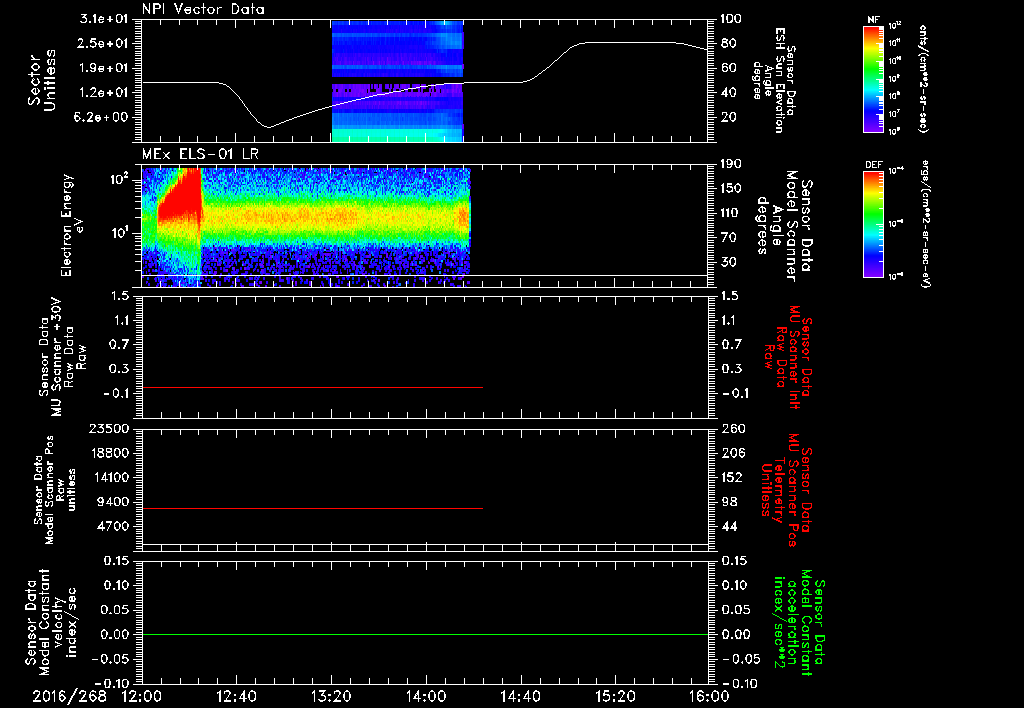Click the 44 telemetry axis tick label
Screen dimensions: 1024x708
click(x=729, y=526)
